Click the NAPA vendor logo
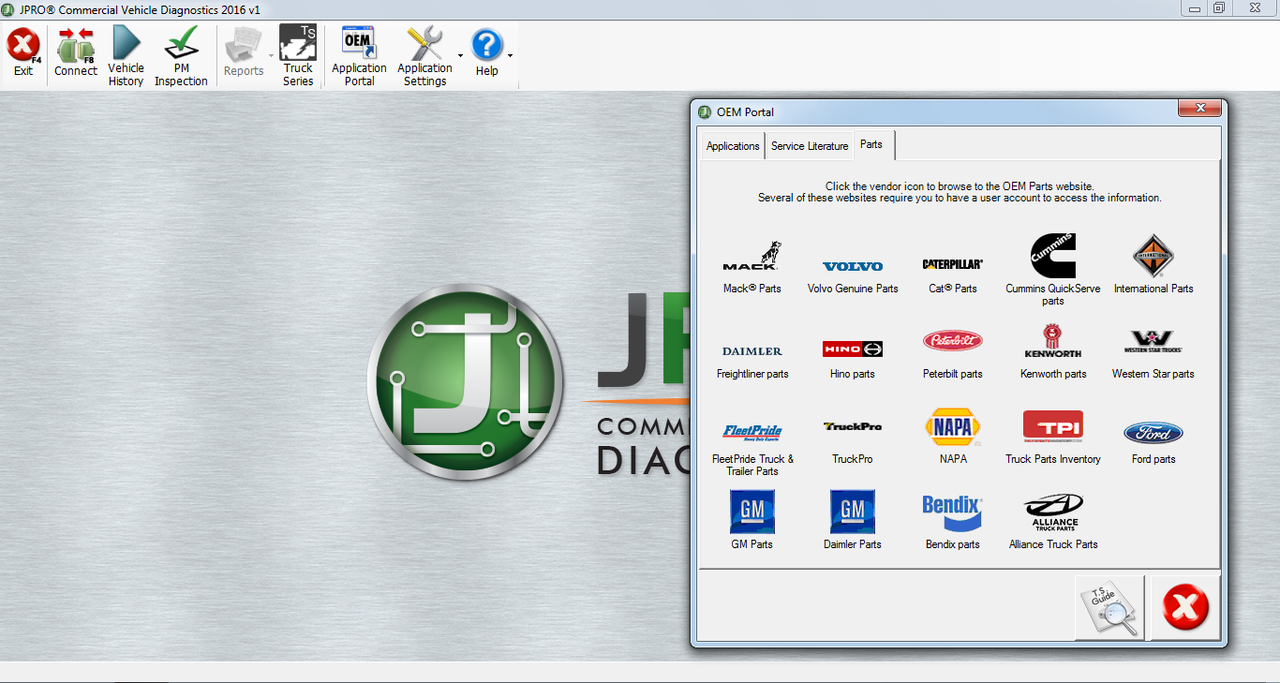Viewport: 1280px width, 683px height. 952,427
